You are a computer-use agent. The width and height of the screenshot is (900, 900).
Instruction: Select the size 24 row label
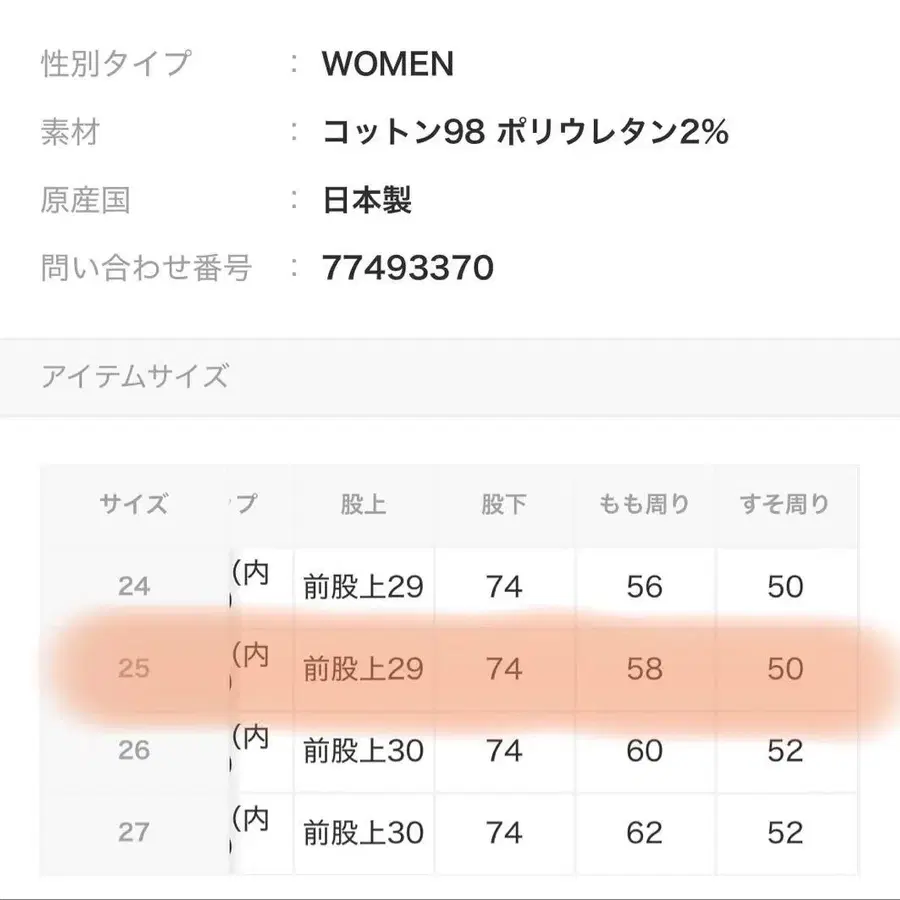pyautogui.click(x=134, y=586)
